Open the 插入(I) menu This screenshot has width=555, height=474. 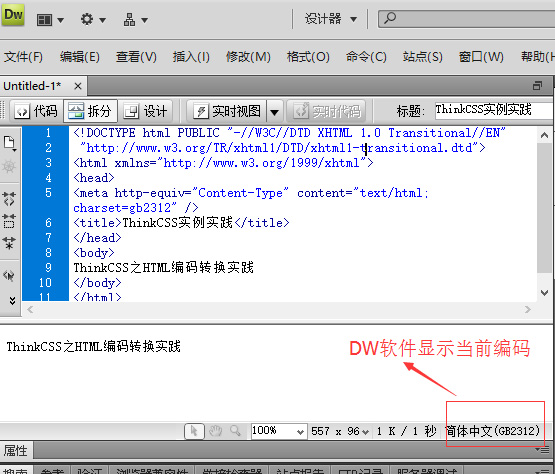[x=191, y=57]
